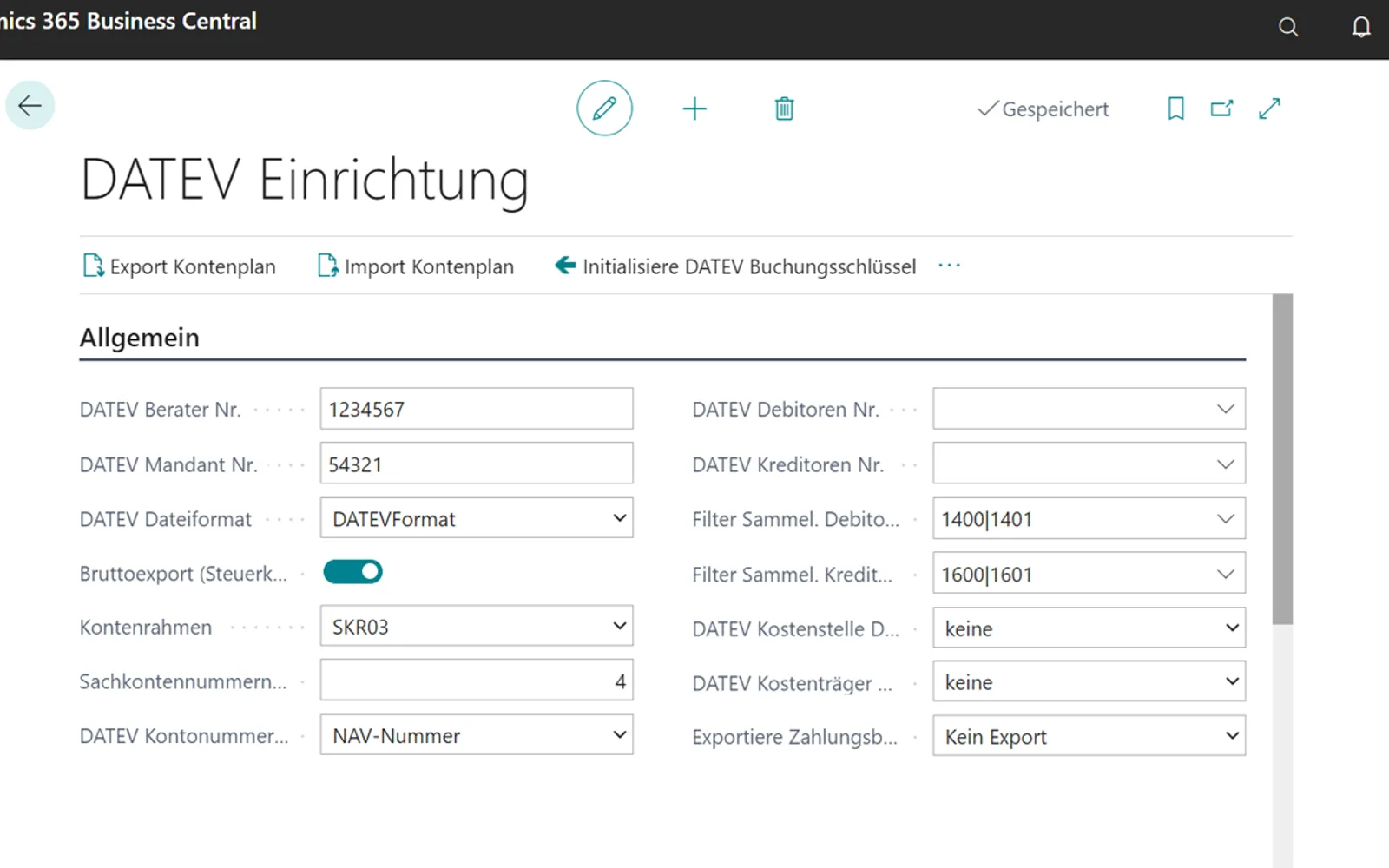
Task: Edit DATEV Berater Nr. field
Action: pyautogui.click(x=477, y=409)
